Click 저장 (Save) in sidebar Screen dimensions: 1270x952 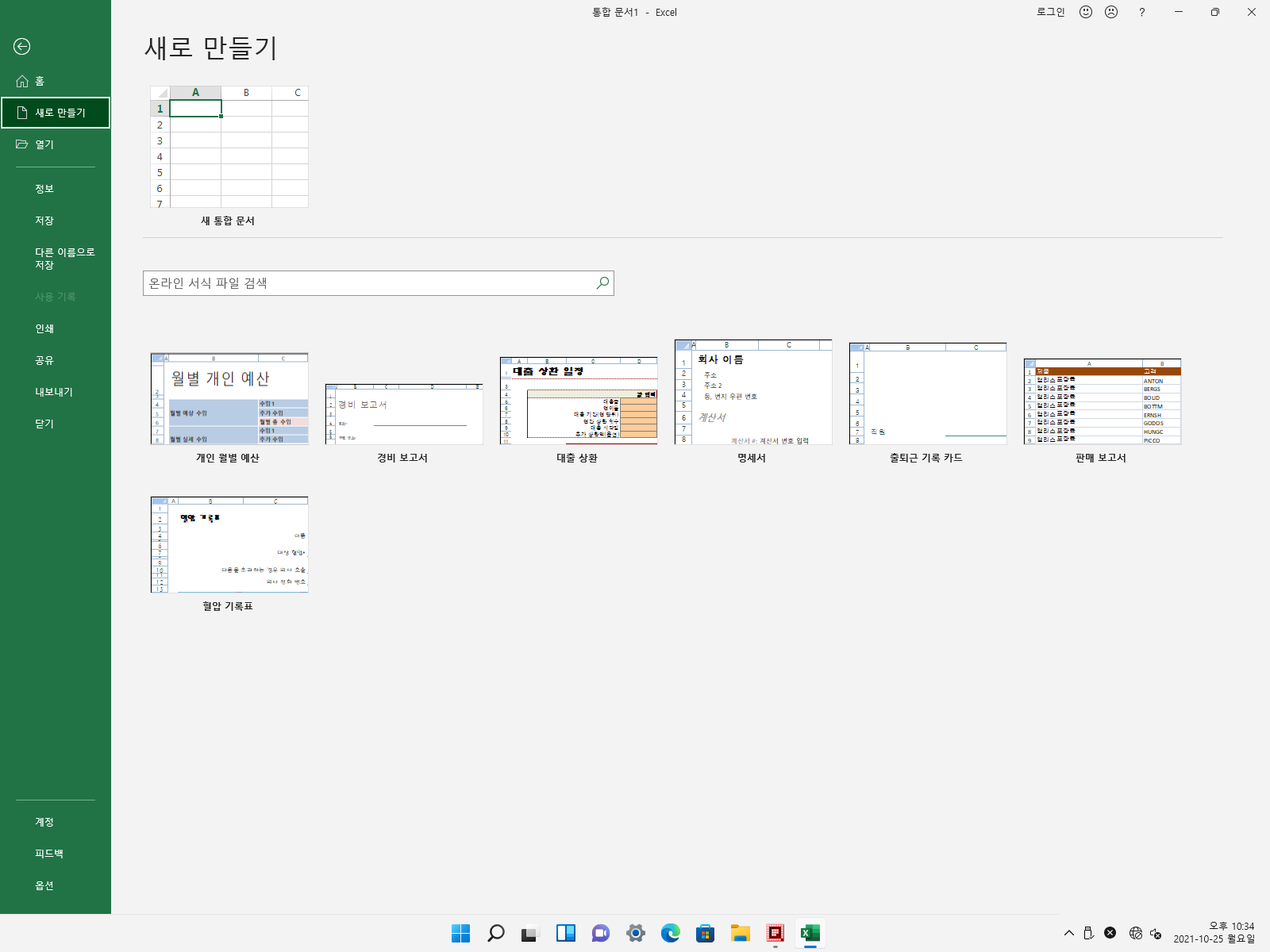click(56, 221)
